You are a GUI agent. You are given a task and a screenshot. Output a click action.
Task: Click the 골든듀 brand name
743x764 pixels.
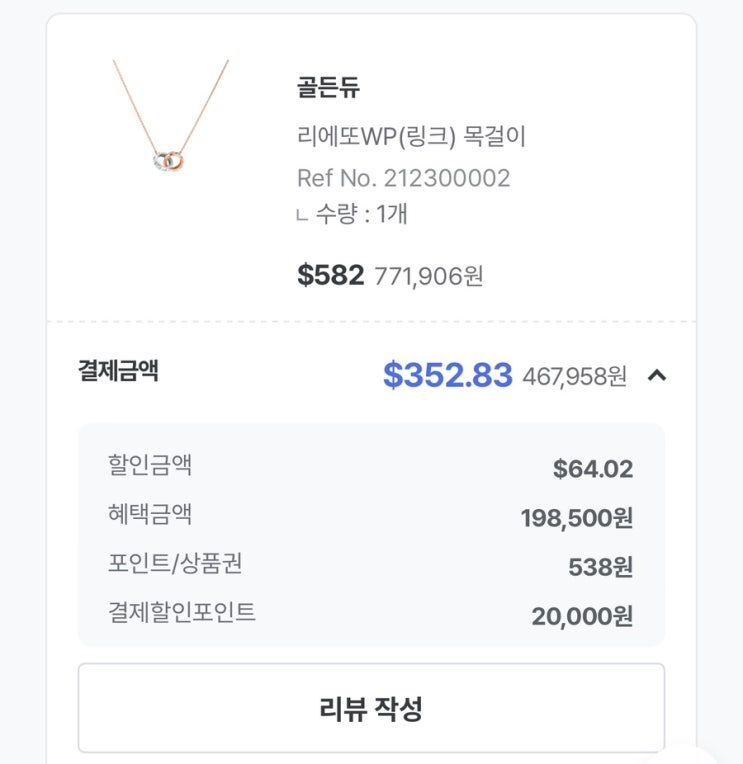(328, 88)
